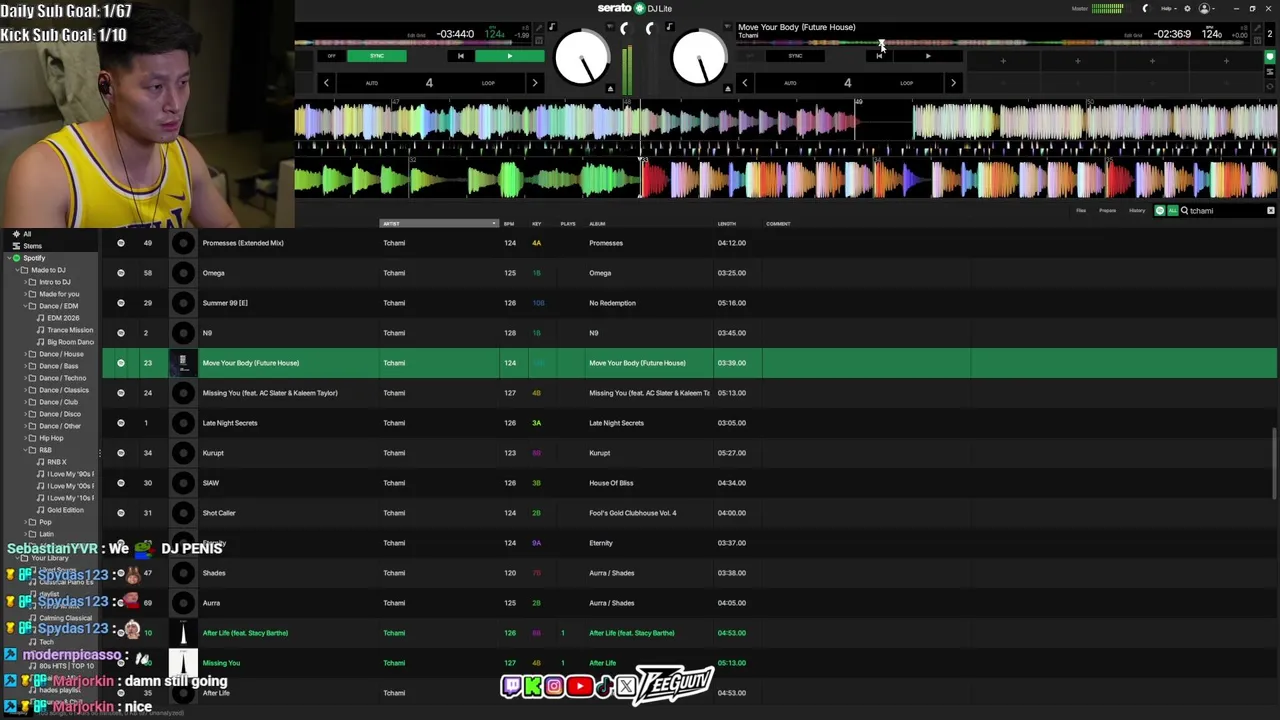Select All in the crates sidebar
This screenshot has height=720, width=1280.
click(27, 234)
